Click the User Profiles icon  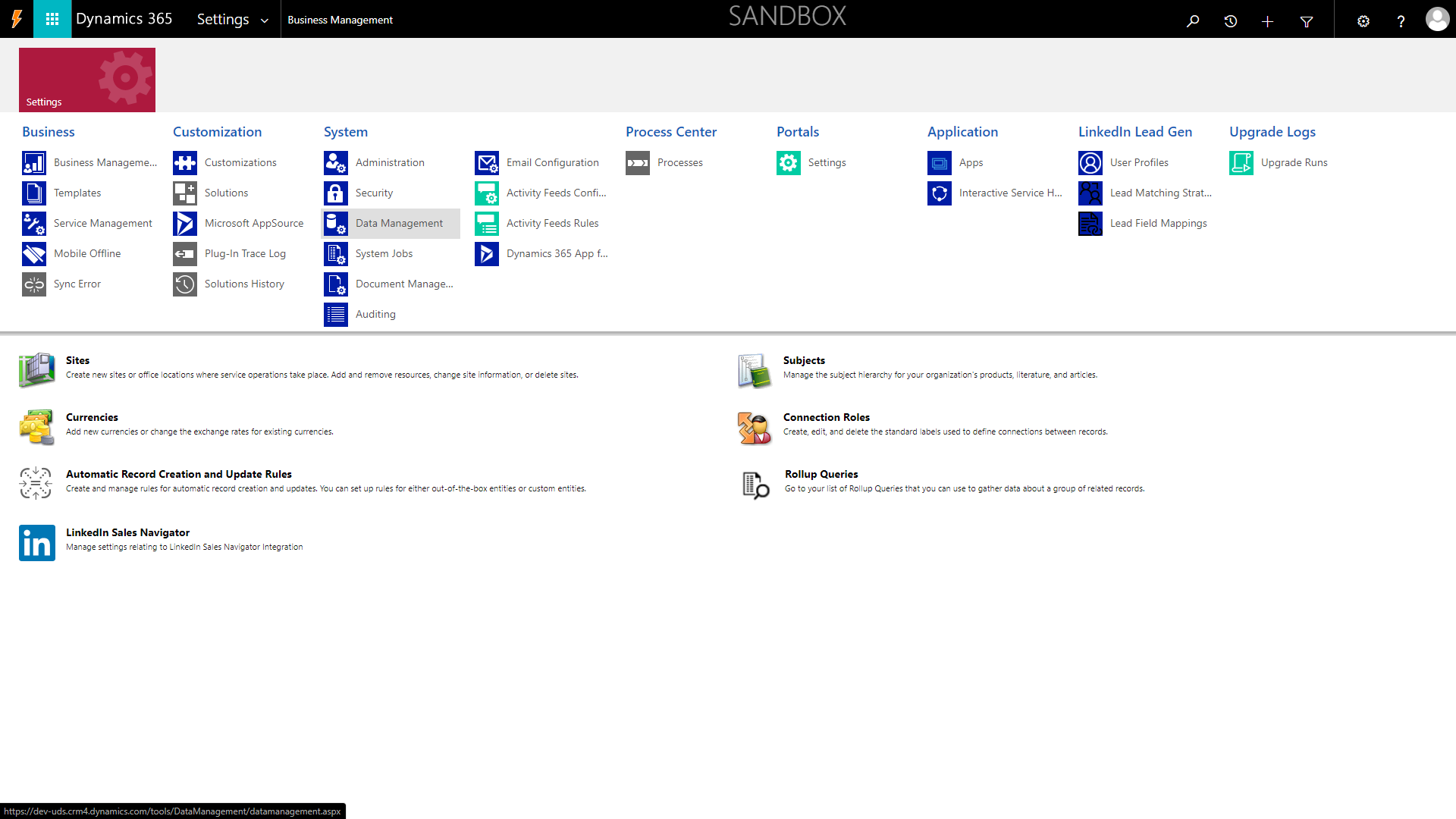(x=1090, y=163)
